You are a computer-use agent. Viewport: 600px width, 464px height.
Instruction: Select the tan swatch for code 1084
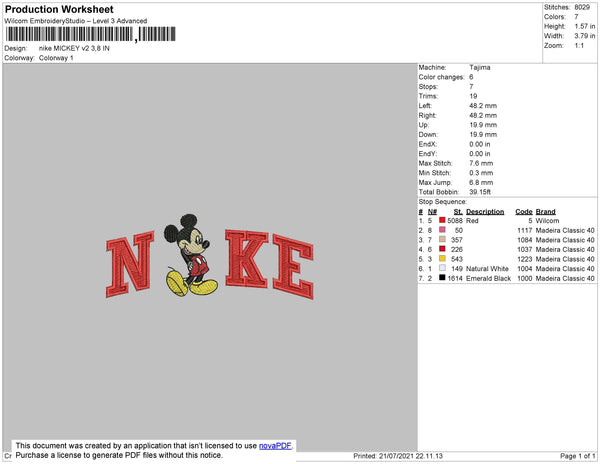pos(442,239)
